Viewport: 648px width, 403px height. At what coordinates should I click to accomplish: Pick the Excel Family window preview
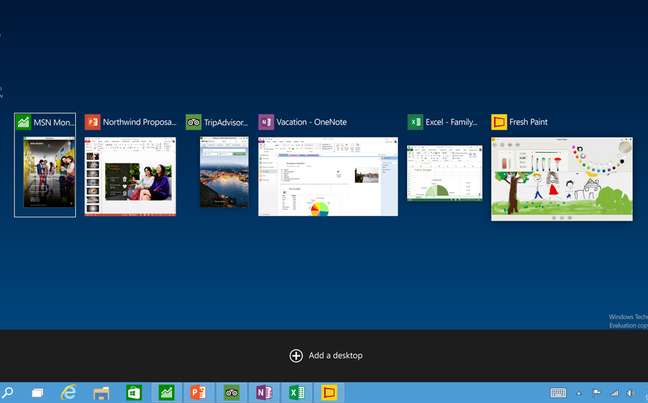[445, 172]
